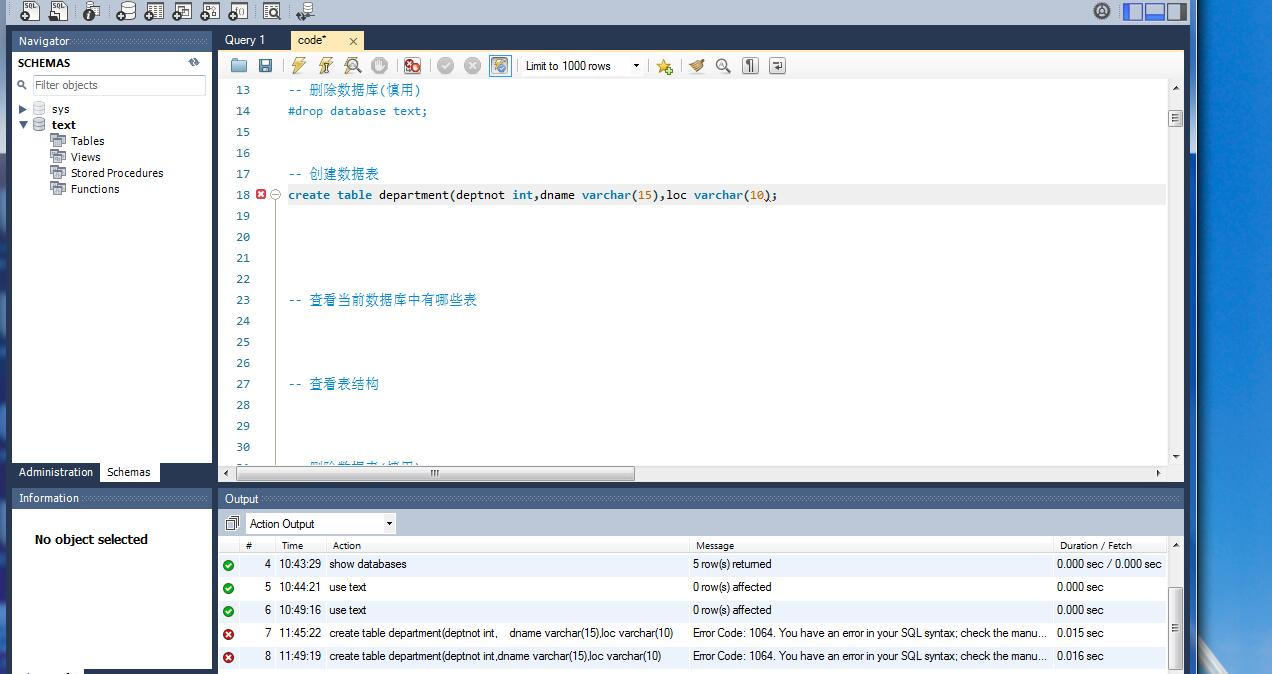1272x674 pixels.
Task: Click the split-editor grip above scrollbar
Action: tap(1175, 118)
